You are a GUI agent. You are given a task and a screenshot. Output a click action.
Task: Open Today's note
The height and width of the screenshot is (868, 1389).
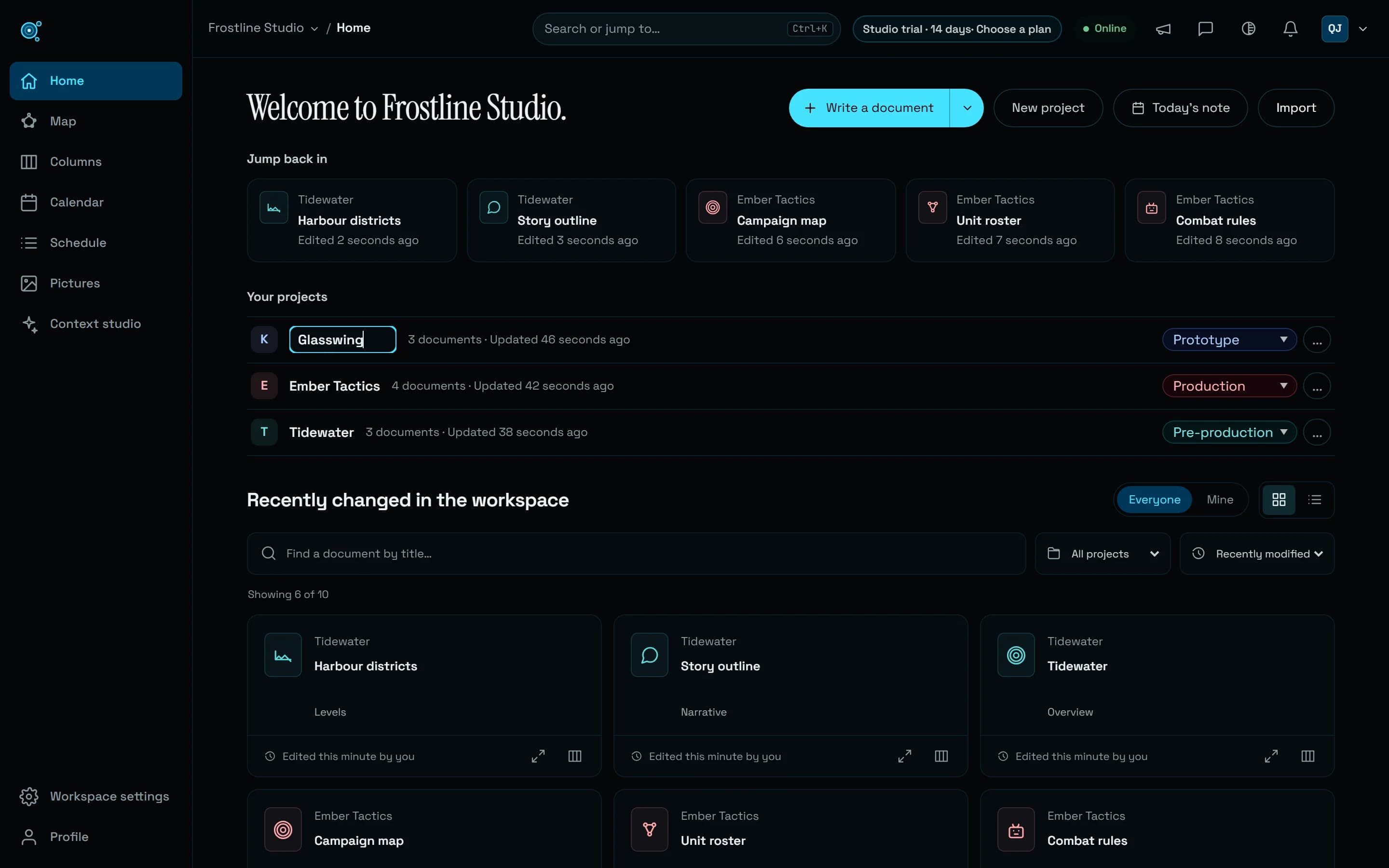[1180, 108]
